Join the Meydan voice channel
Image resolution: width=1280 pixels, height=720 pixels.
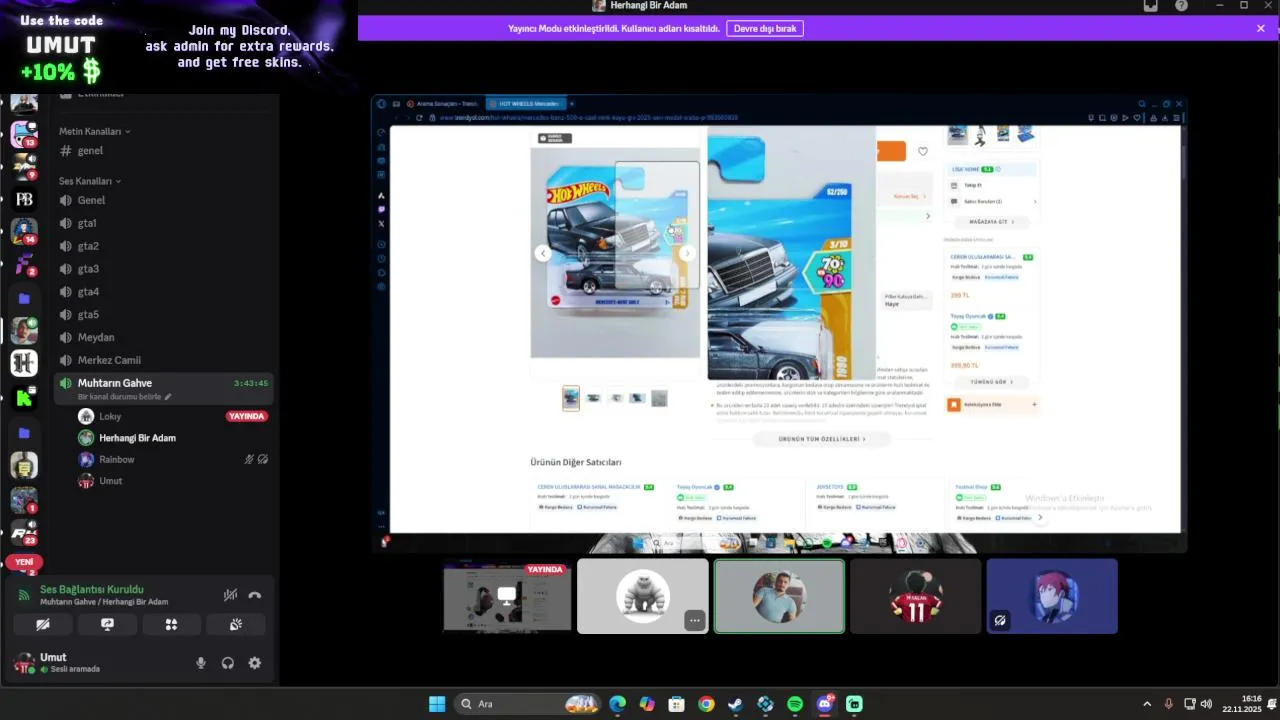click(x=164, y=337)
